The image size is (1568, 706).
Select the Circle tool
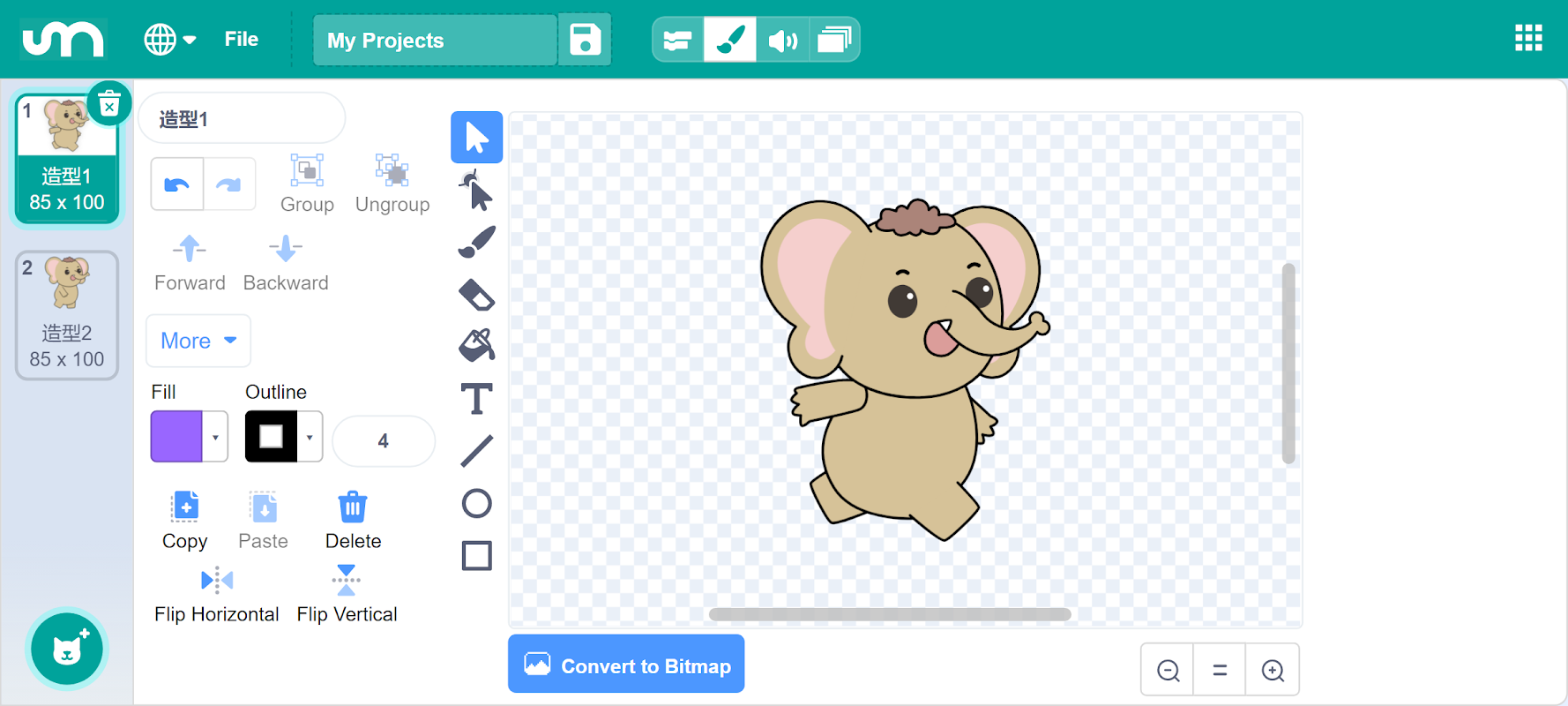coord(477,503)
